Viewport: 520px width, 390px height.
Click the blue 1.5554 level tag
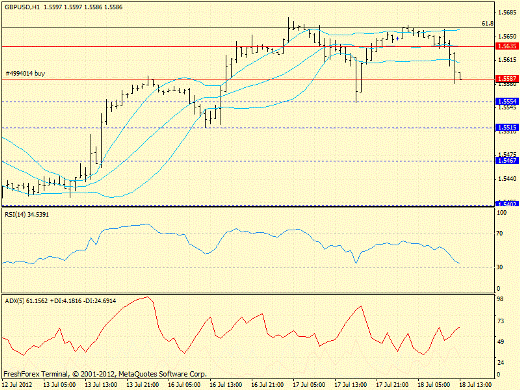pos(507,101)
